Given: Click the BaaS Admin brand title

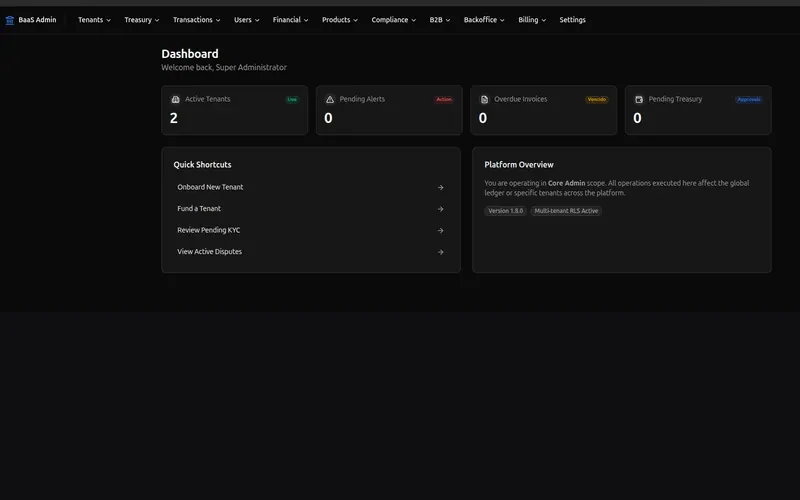Looking at the screenshot, I should 37,20.
